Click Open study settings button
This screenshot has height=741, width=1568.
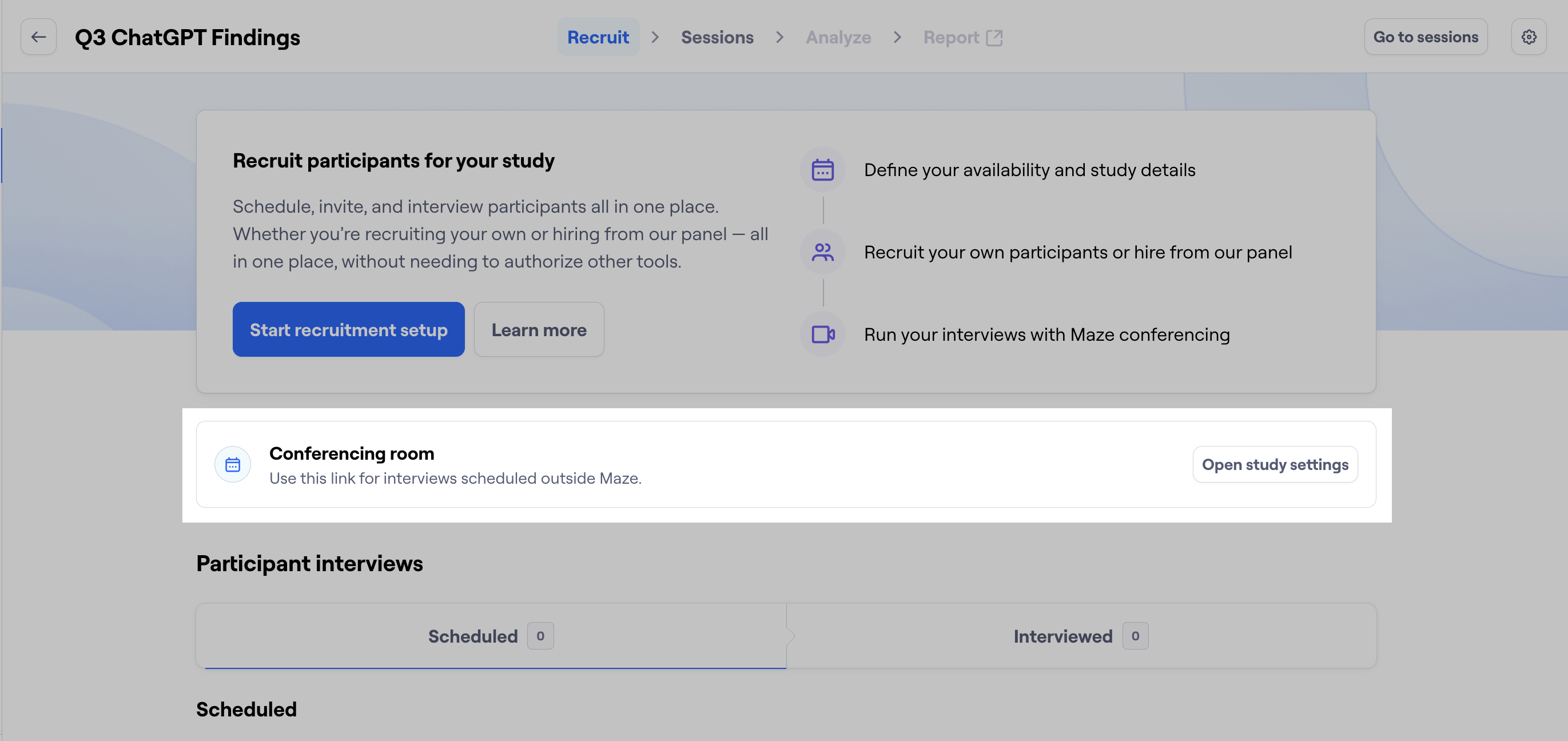[x=1275, y=465]
